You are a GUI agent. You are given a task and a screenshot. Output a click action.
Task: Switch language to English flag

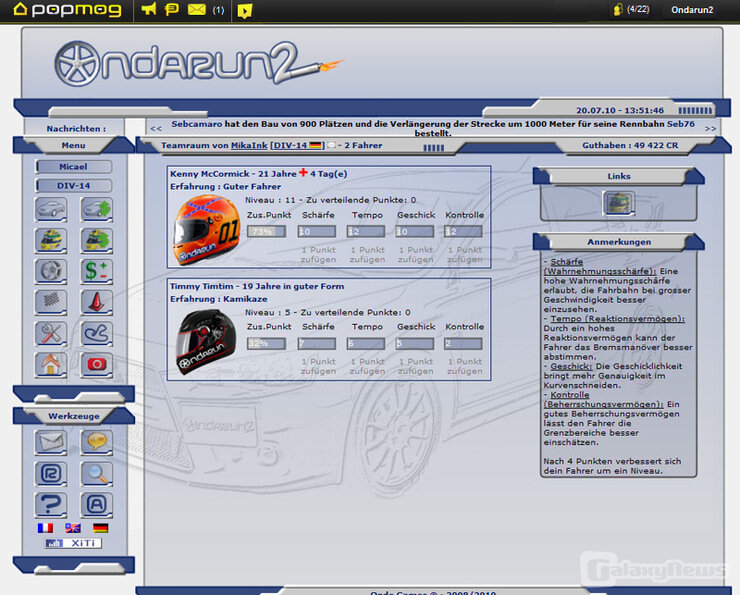point(73,528)
